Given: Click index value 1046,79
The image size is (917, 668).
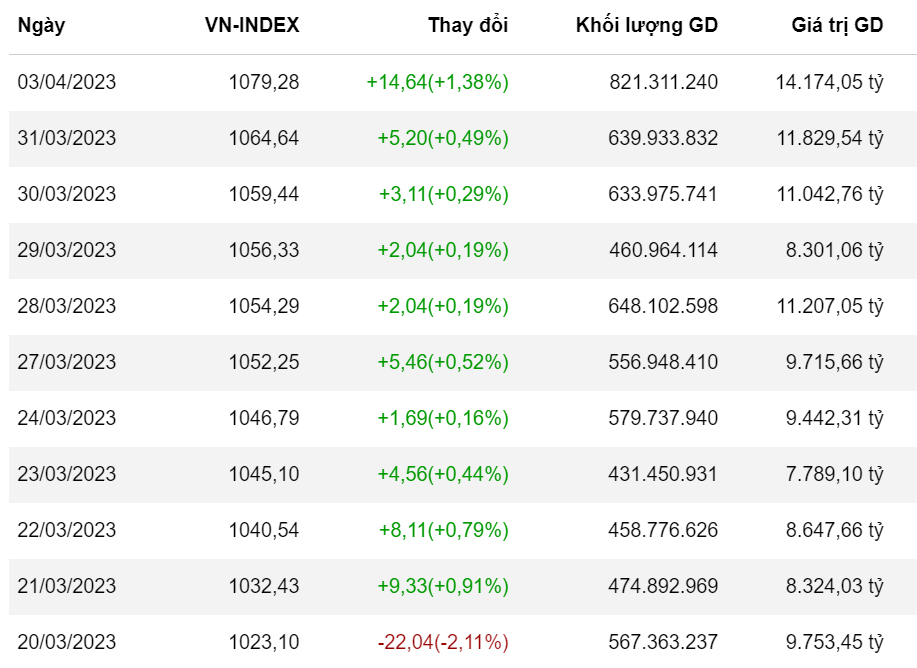Looking at the screenshot, I should pyautogui.click(x=264, y=418).
